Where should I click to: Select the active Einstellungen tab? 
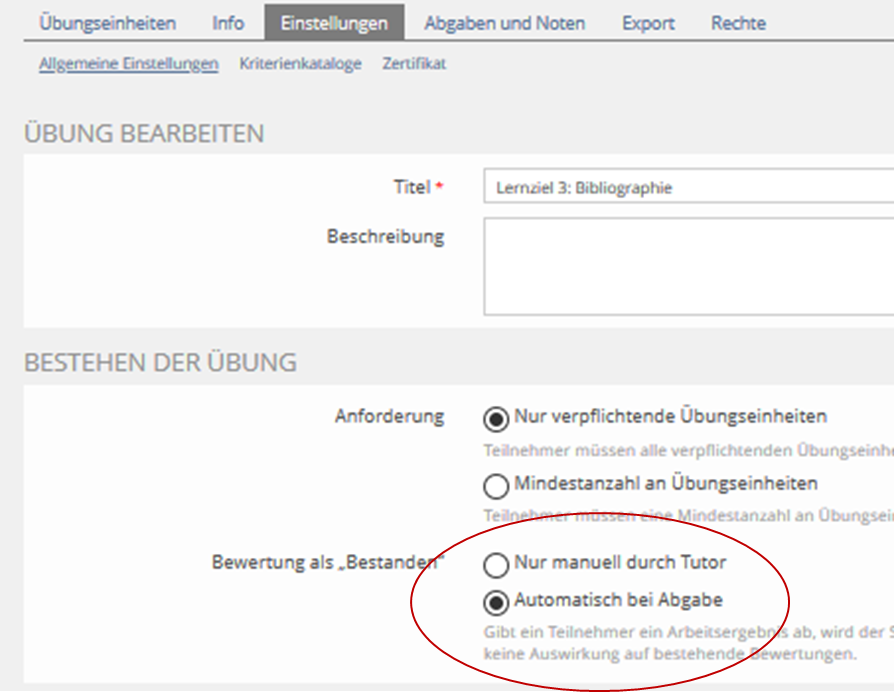334,23
